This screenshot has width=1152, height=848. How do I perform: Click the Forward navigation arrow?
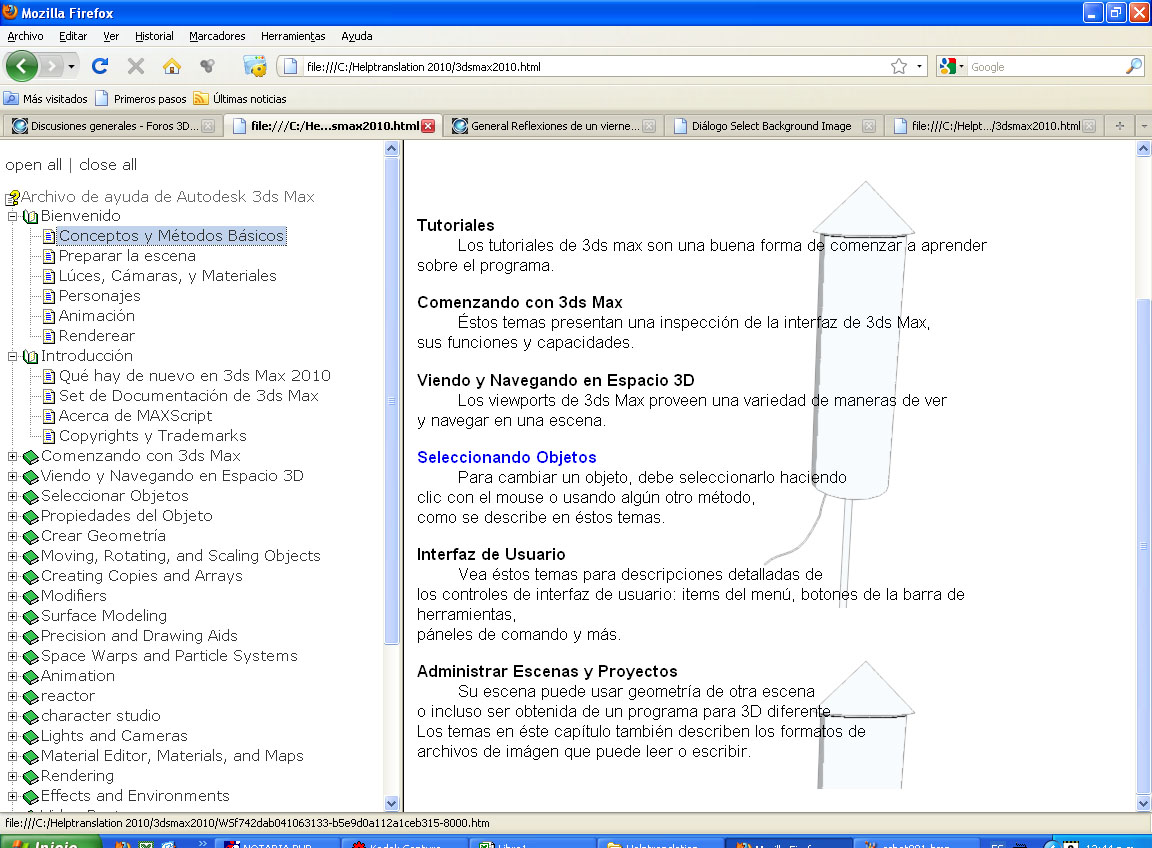[x=51, y=67]
